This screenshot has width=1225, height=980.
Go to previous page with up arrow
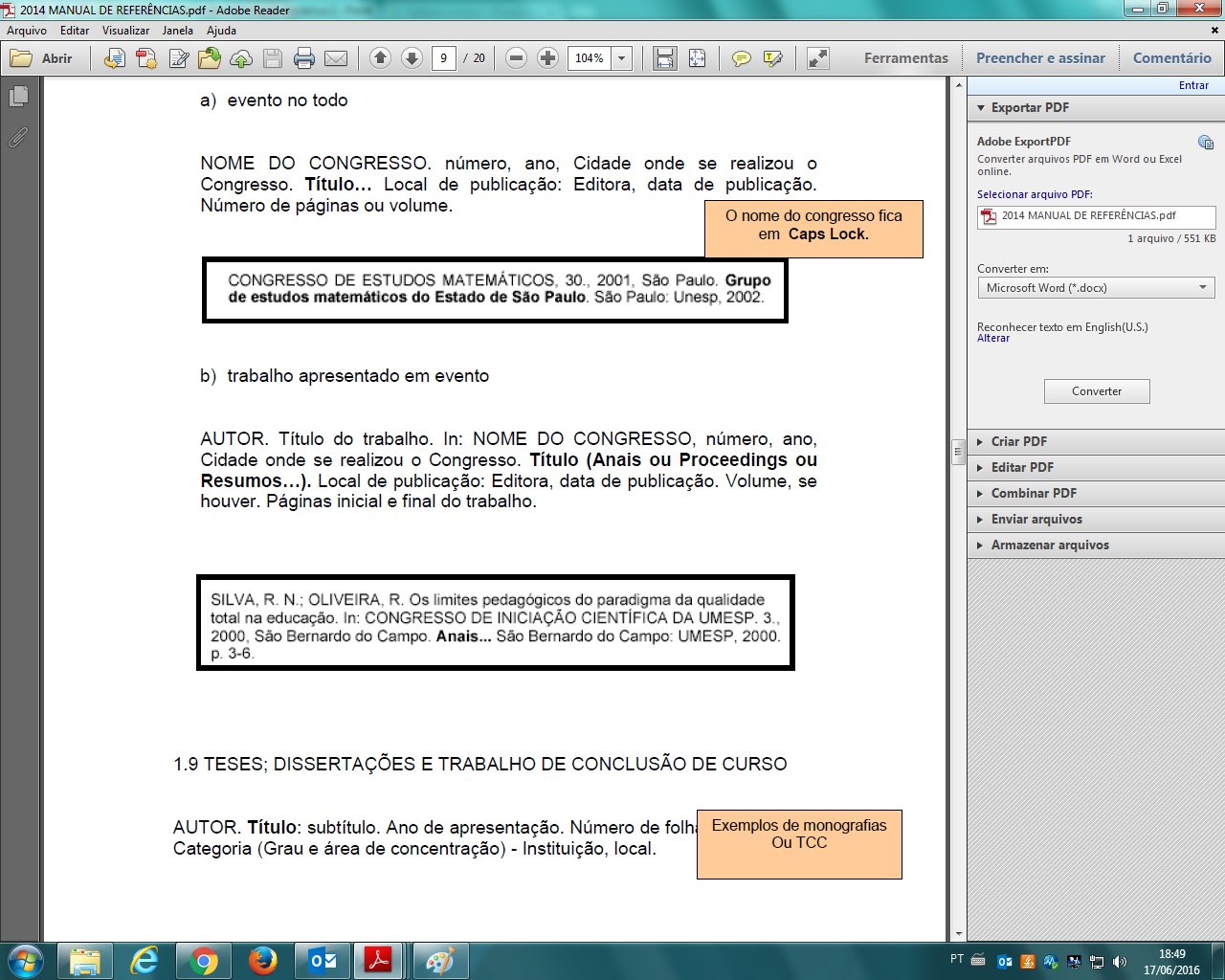point(380,58)
